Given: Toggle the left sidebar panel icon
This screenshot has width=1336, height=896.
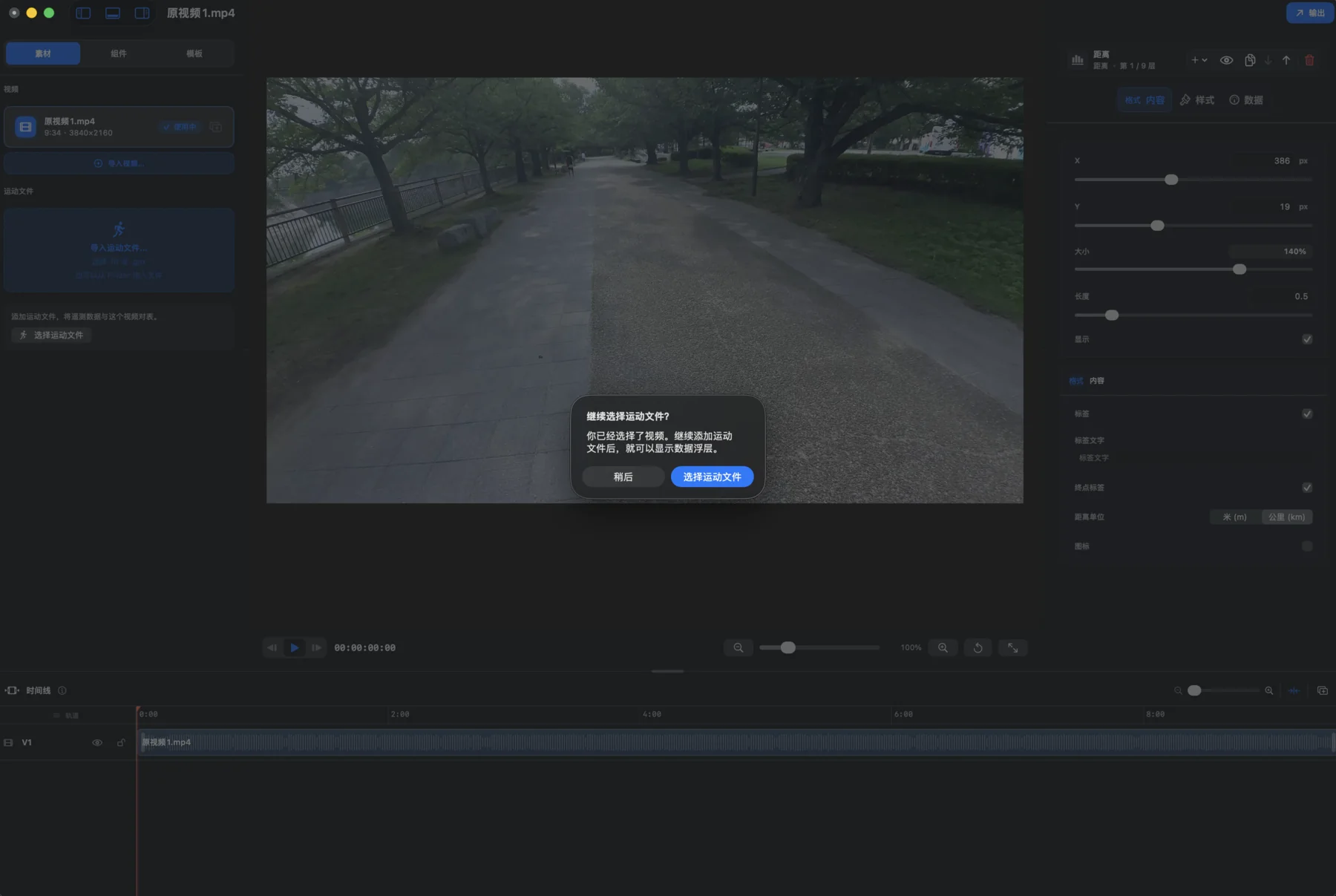Looking at the screenshot, I should pyautogui.click(x=83, y=13).
